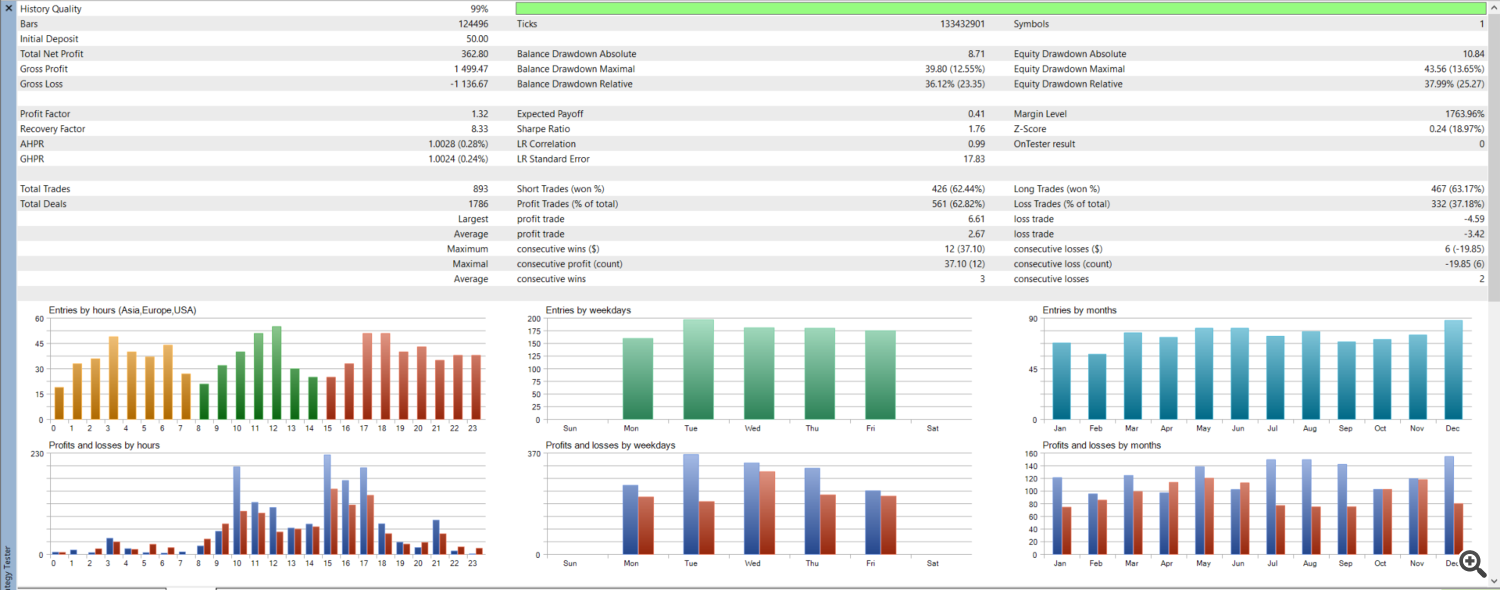The width and height of the screenshot is (1500, 590).
Task: Close the Strategy Tester panel with the X
Action: (x=8, y=8)
